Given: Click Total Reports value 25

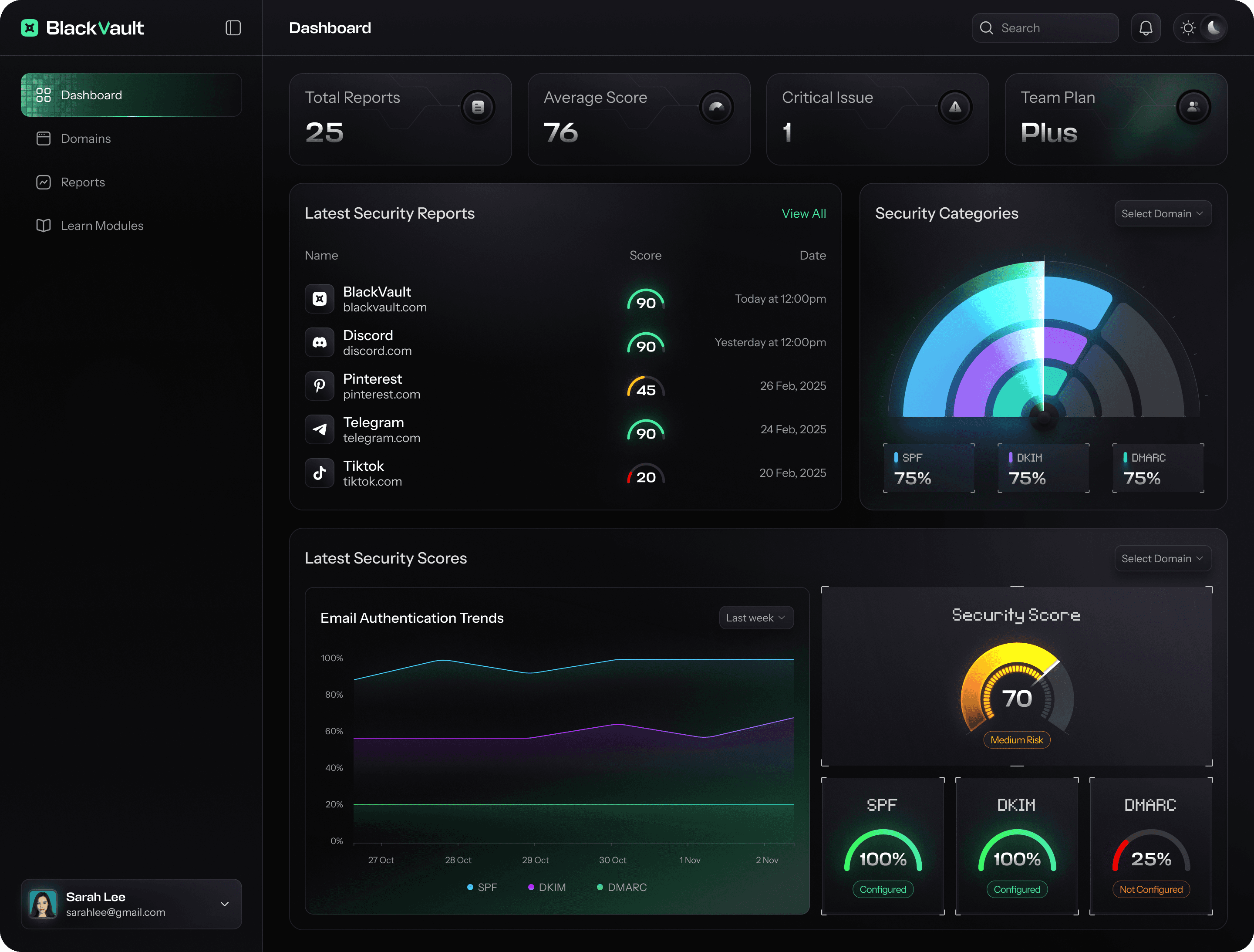Looking at the screenshot, I should click(x=324, y=132).
